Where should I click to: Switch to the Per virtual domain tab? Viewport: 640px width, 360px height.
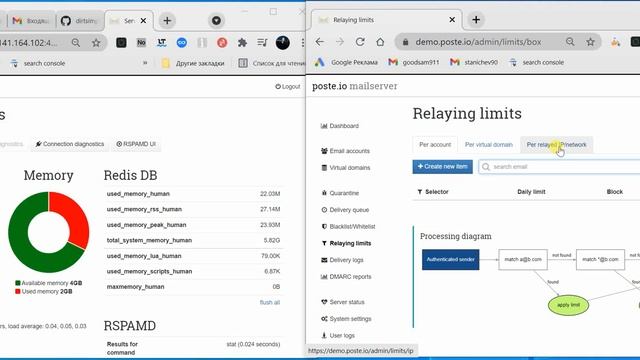pyautogui.click(x=489, y=144)
